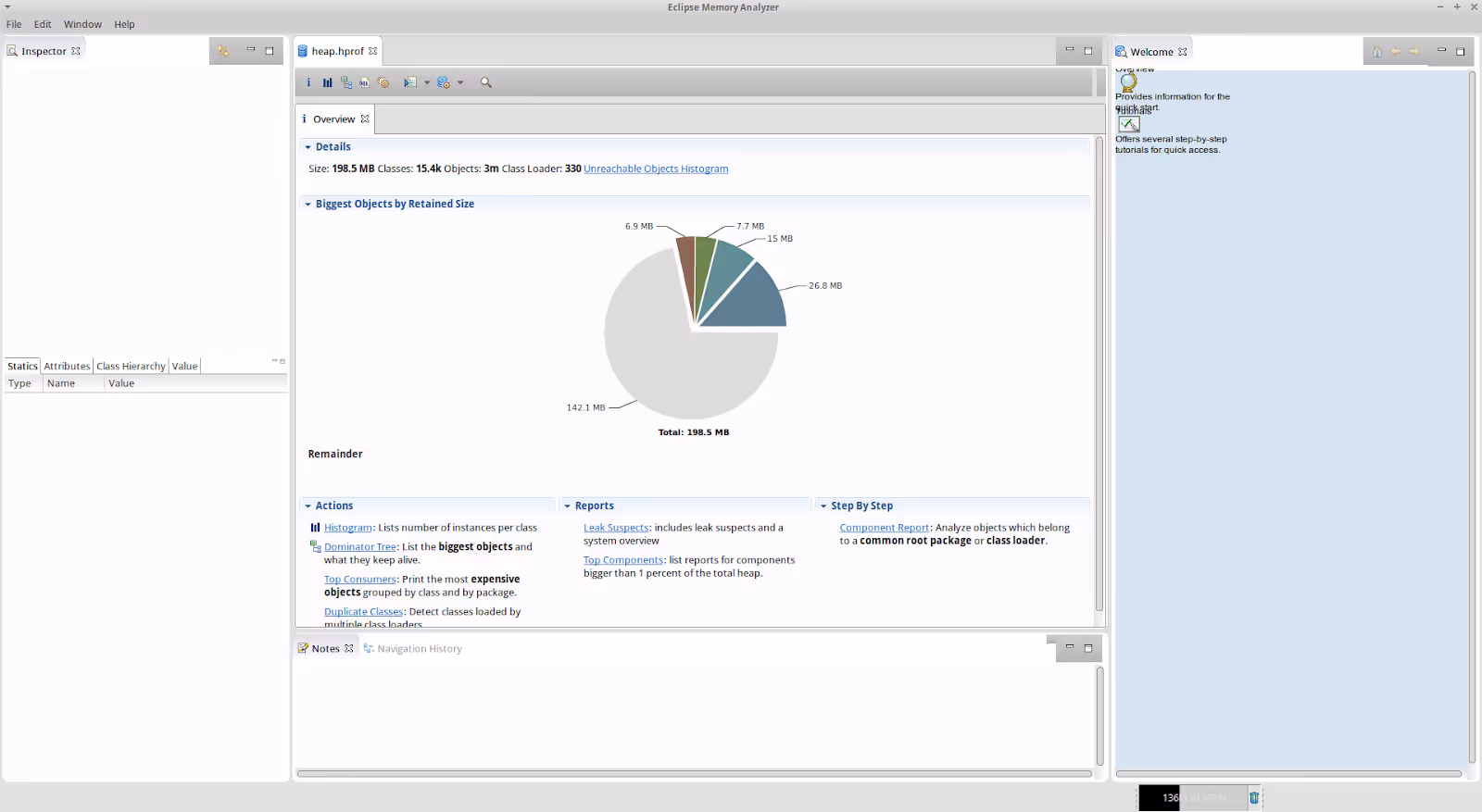Create a histogram with the bar-chart toolbar icon
The width and height of the screenshot is (1482, 812).
(327, 82)
